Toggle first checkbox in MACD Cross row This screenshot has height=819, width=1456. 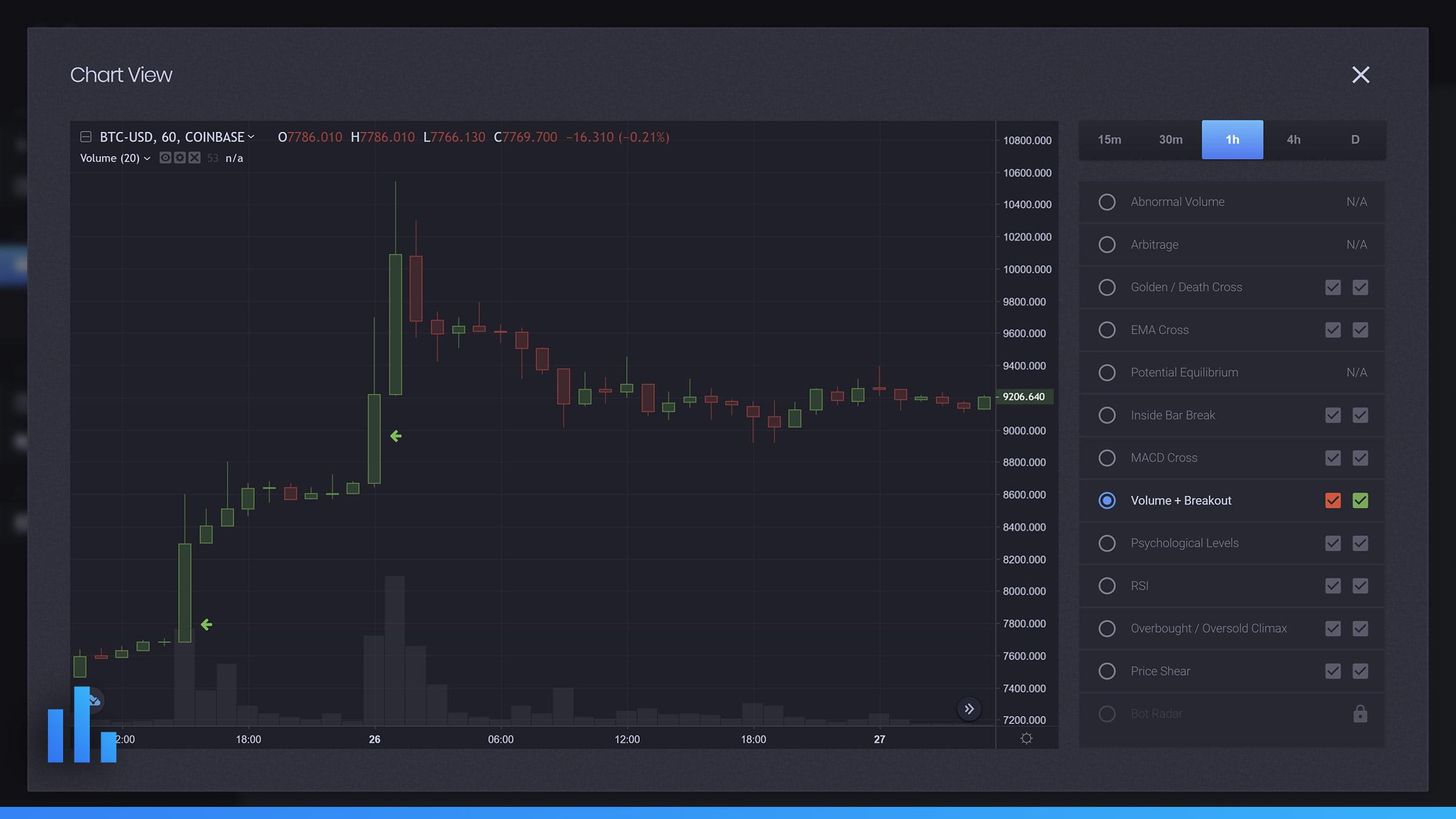pyautogui.click(x=1333, y=458)
